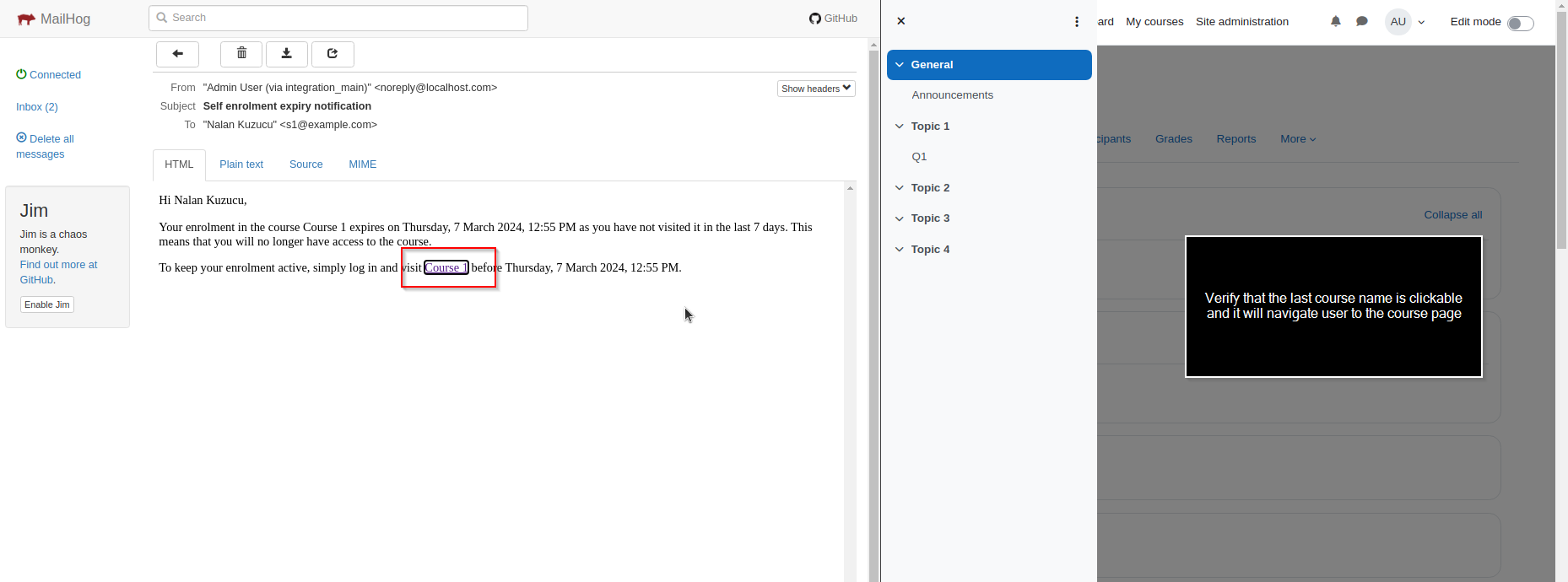The width and height of the screenshot is (1568, 582).
Task: Click the search magnifier icon
Action: [162, 18]
